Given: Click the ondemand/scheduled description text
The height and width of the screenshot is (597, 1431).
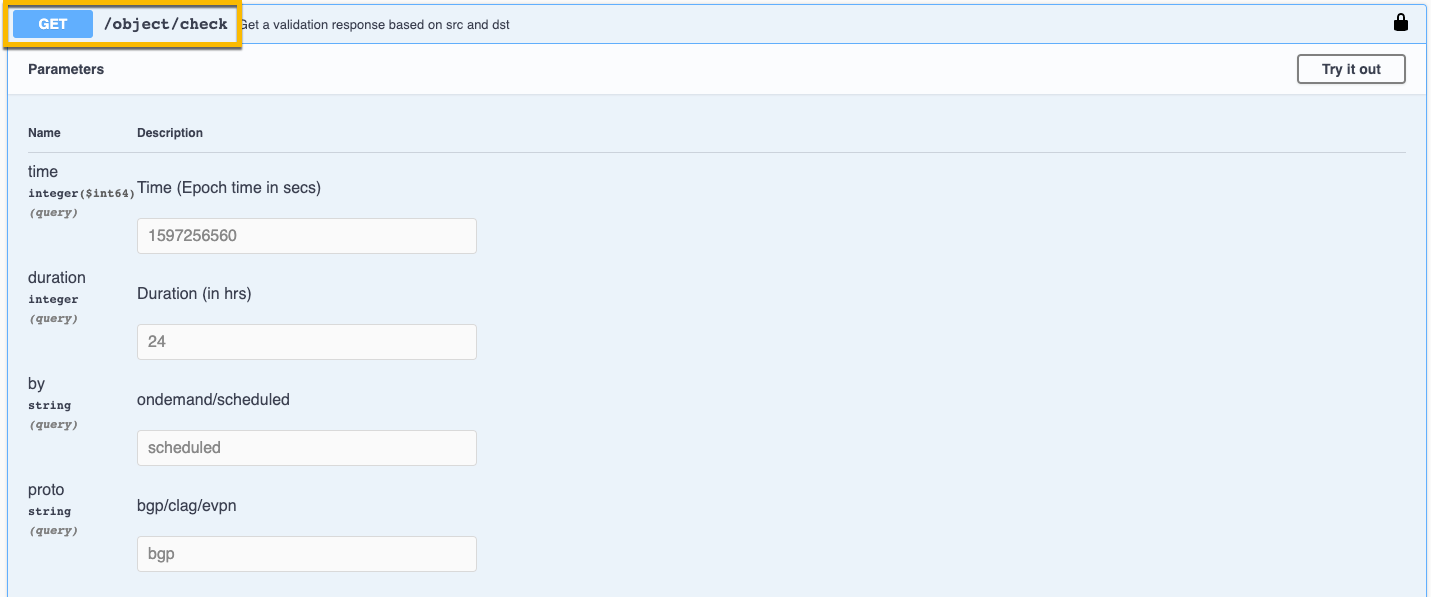Looking at the screenshot, I should click(x=213, y=400).
